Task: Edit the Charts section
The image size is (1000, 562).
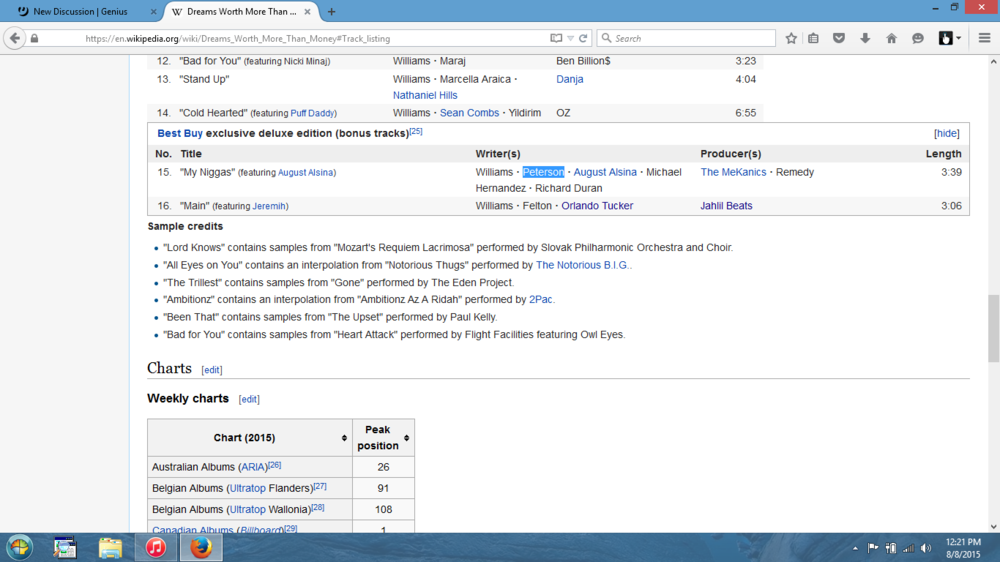Action: (x=212, y=370)
